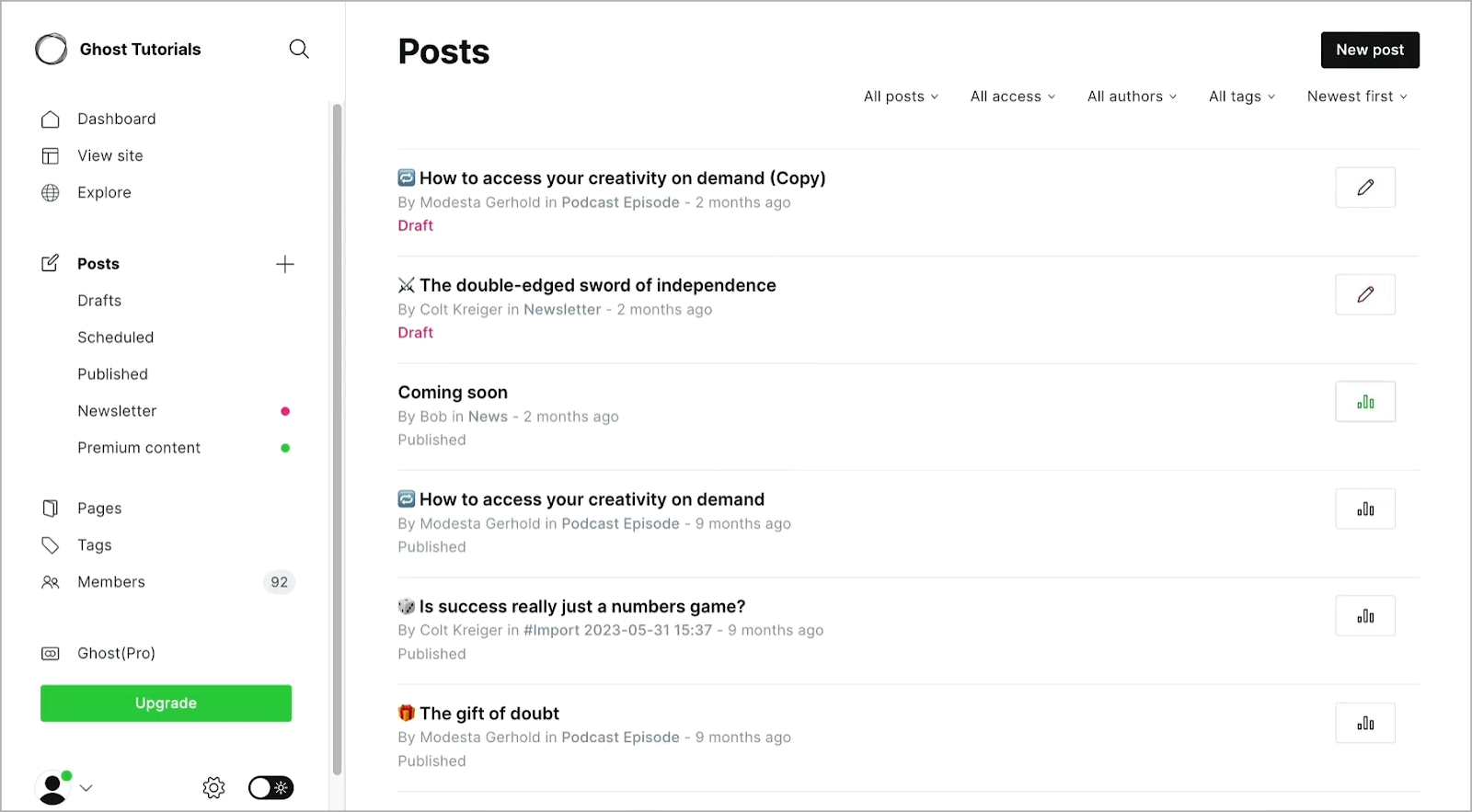Click the Ghost Tutorials site title
1472x812 pixels.
click(x=140, y=50)
